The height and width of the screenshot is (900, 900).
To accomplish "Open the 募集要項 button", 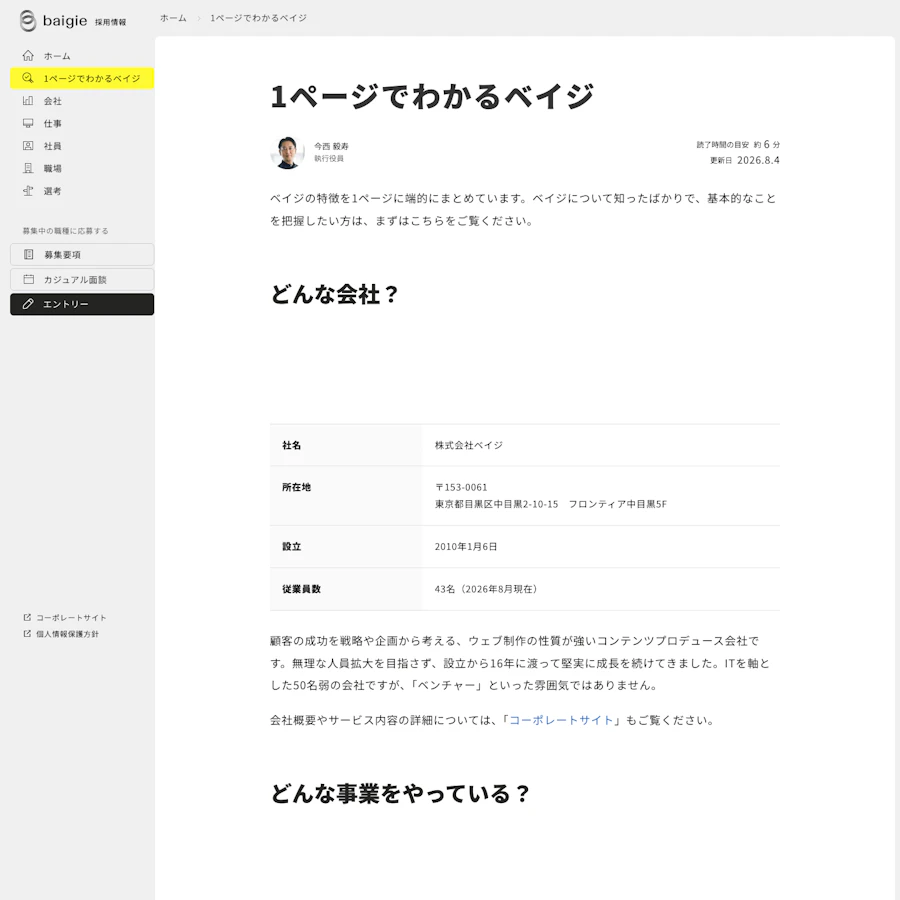I will pos(82,254).
